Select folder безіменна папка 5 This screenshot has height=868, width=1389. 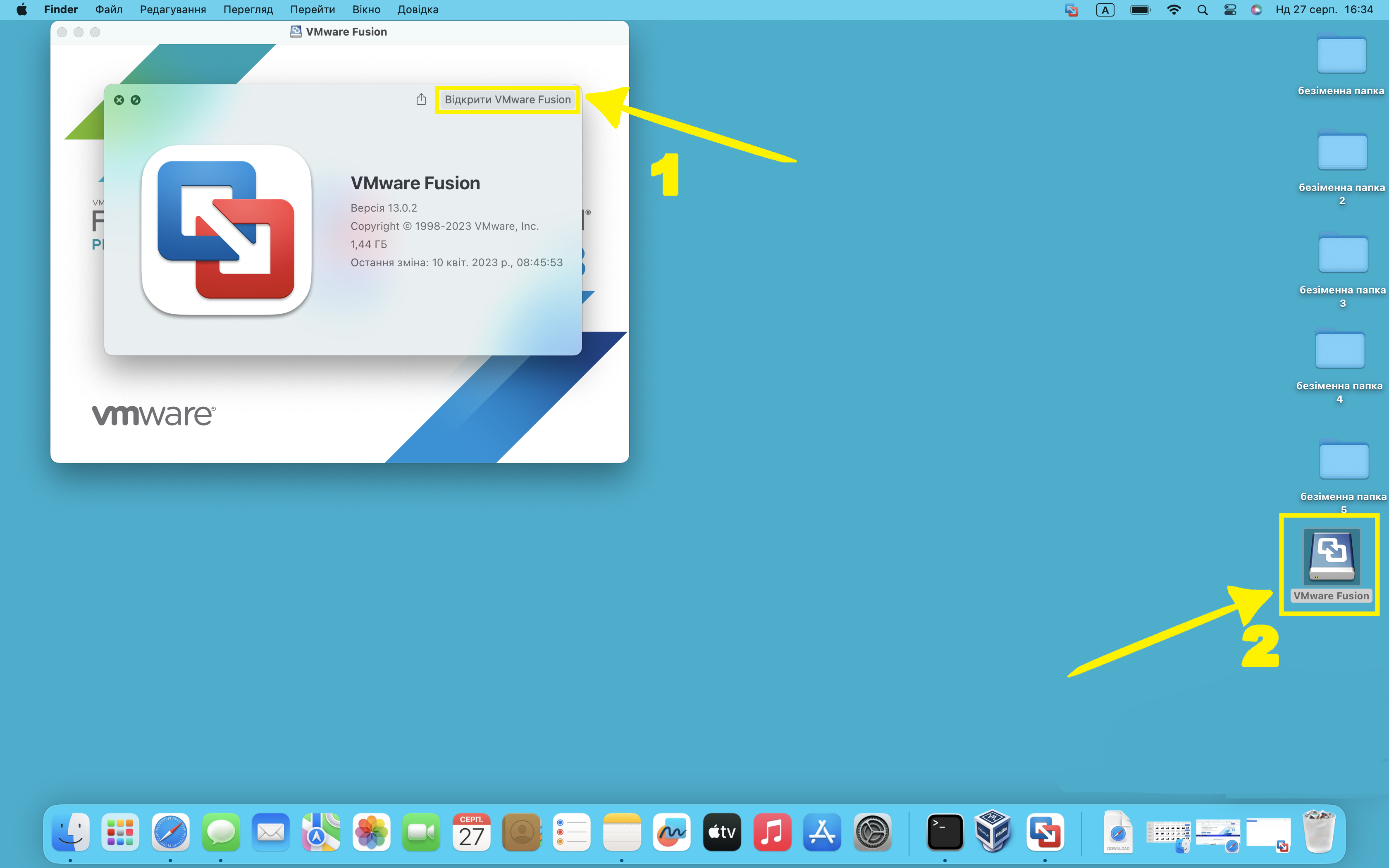(1343, 477)
